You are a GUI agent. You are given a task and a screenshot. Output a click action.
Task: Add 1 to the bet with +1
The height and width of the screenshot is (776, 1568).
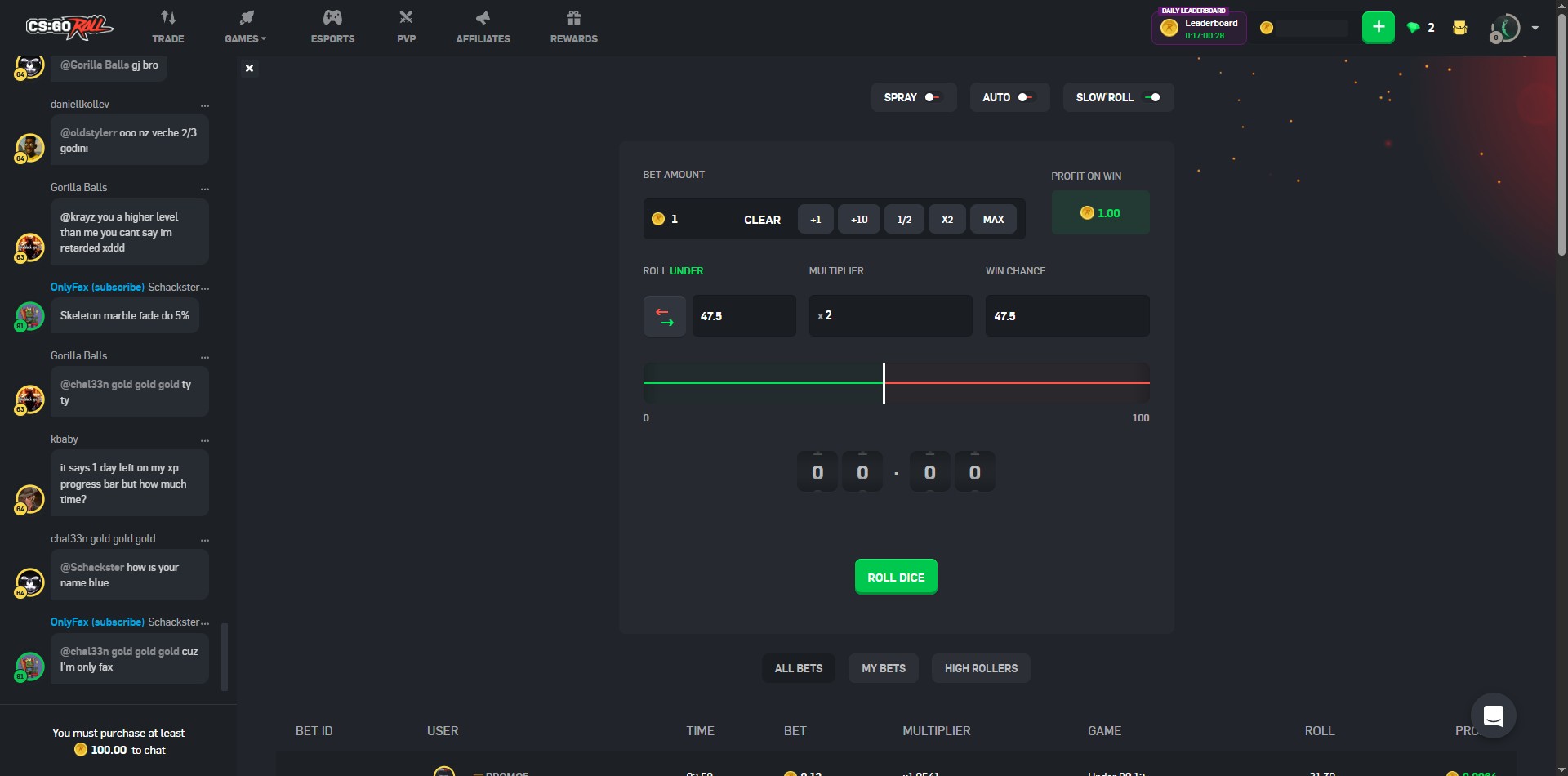(x=815, y=219)
